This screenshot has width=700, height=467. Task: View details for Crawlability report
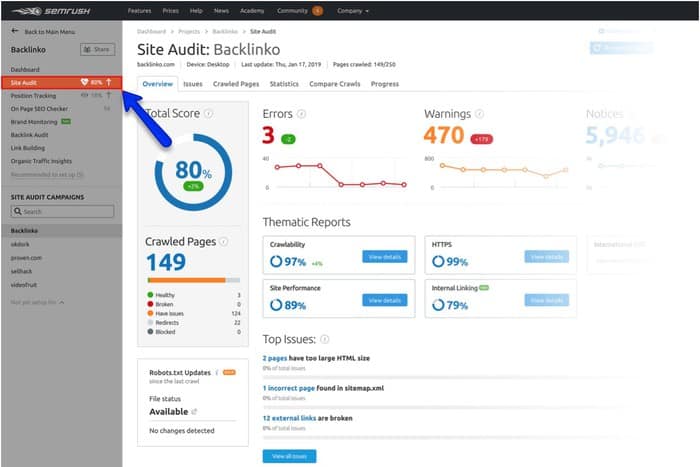point(385,257)
